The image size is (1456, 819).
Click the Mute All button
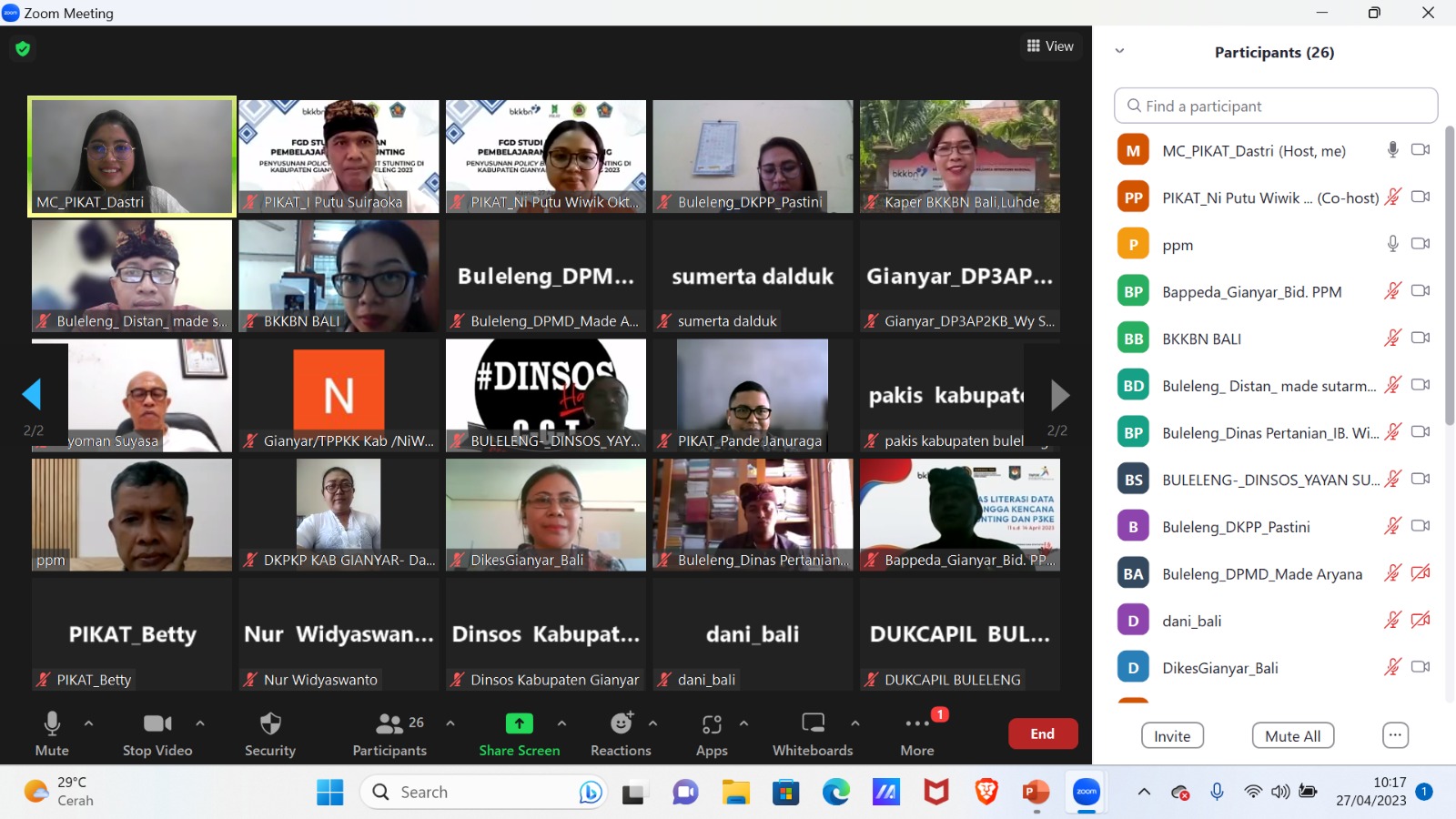(x=1292, y=735)
